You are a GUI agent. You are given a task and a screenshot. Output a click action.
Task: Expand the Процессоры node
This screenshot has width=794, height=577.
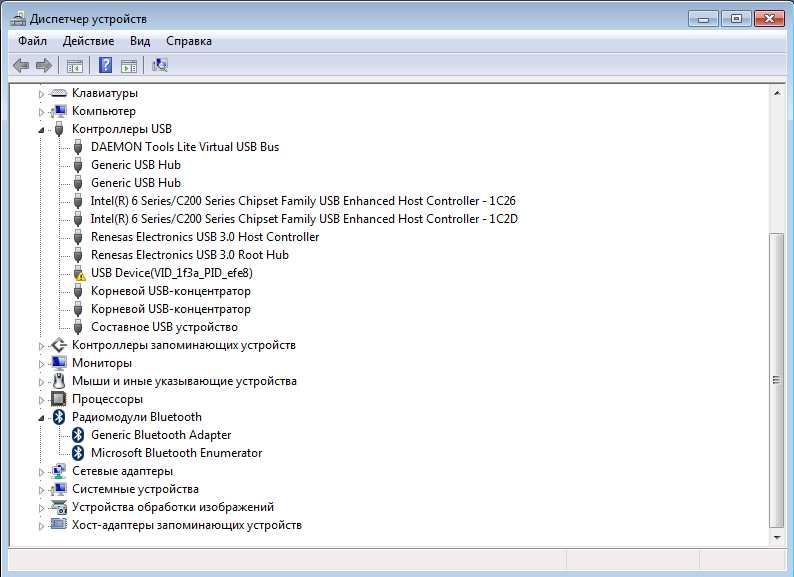pyautogui.click(x=42, y=400)
